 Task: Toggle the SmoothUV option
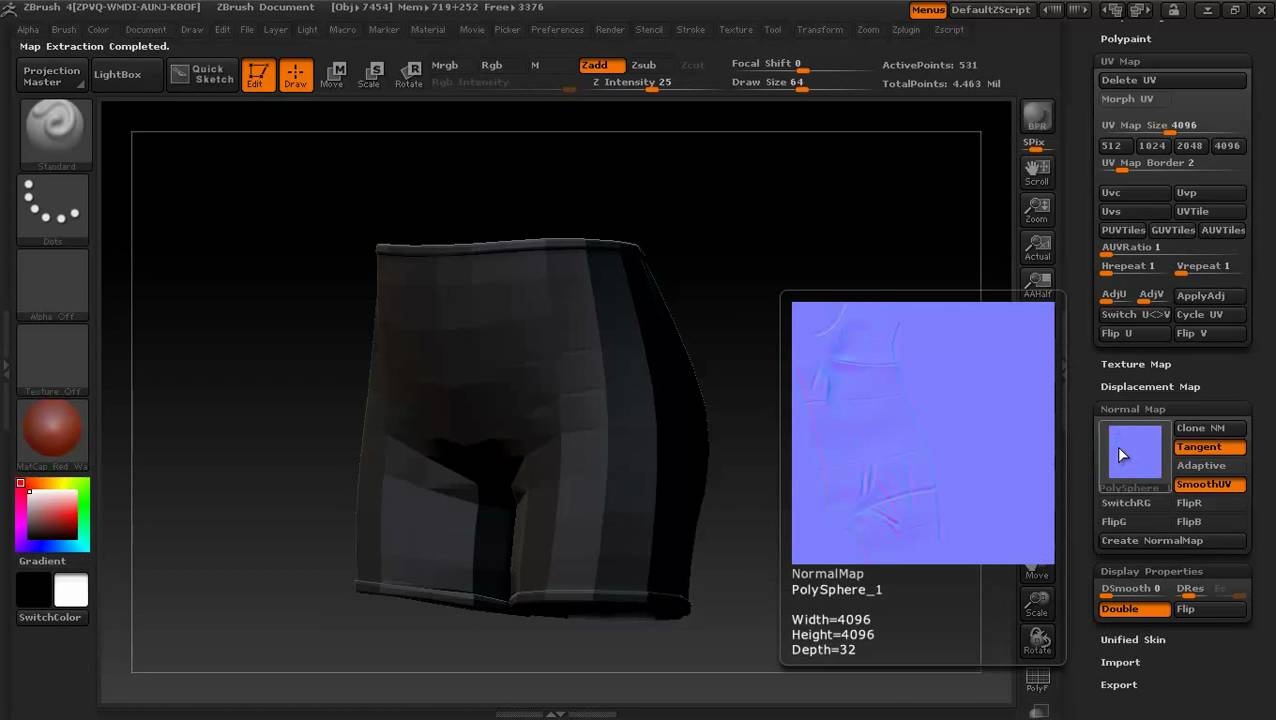pos(1209,484)
